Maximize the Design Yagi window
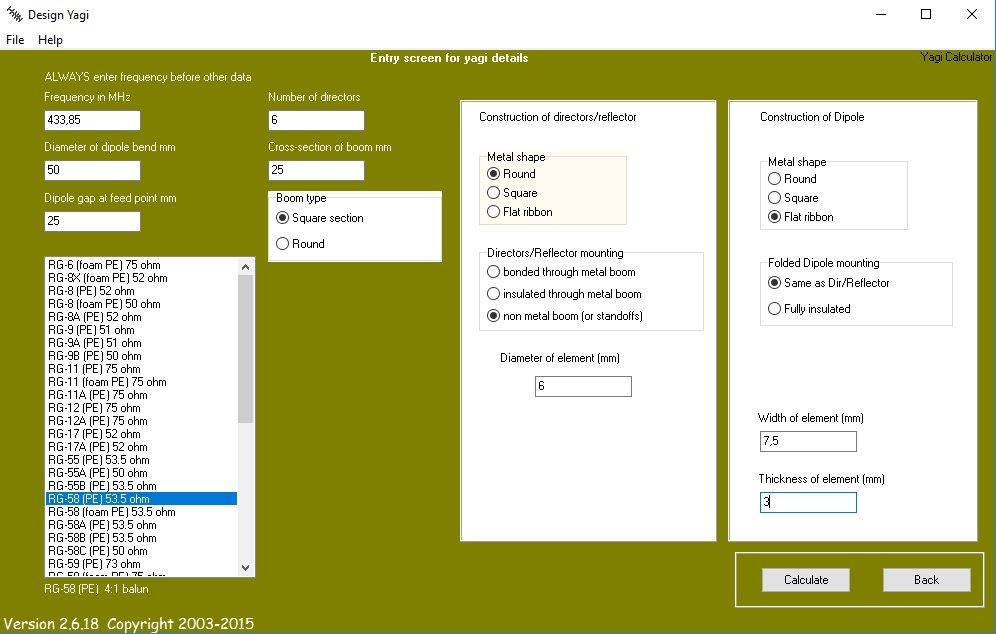The image size is (996, 634). pos(926,14)
